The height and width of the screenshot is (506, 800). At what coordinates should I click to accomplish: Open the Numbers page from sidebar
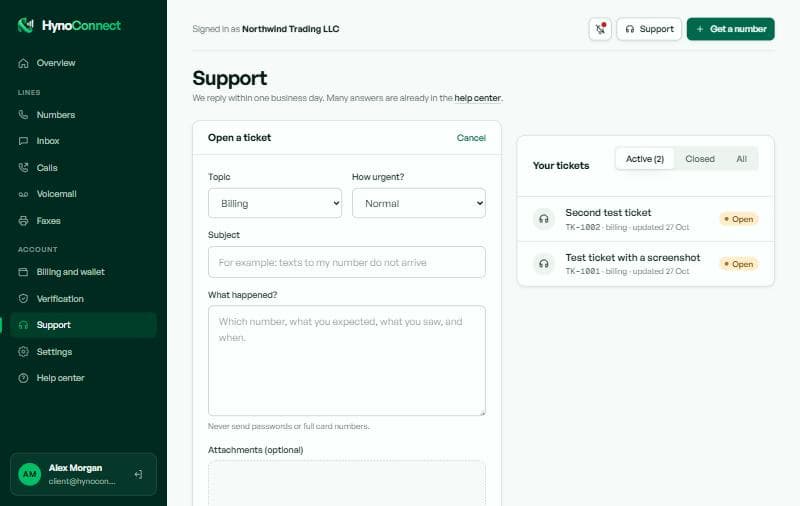[x=83, y=115]
